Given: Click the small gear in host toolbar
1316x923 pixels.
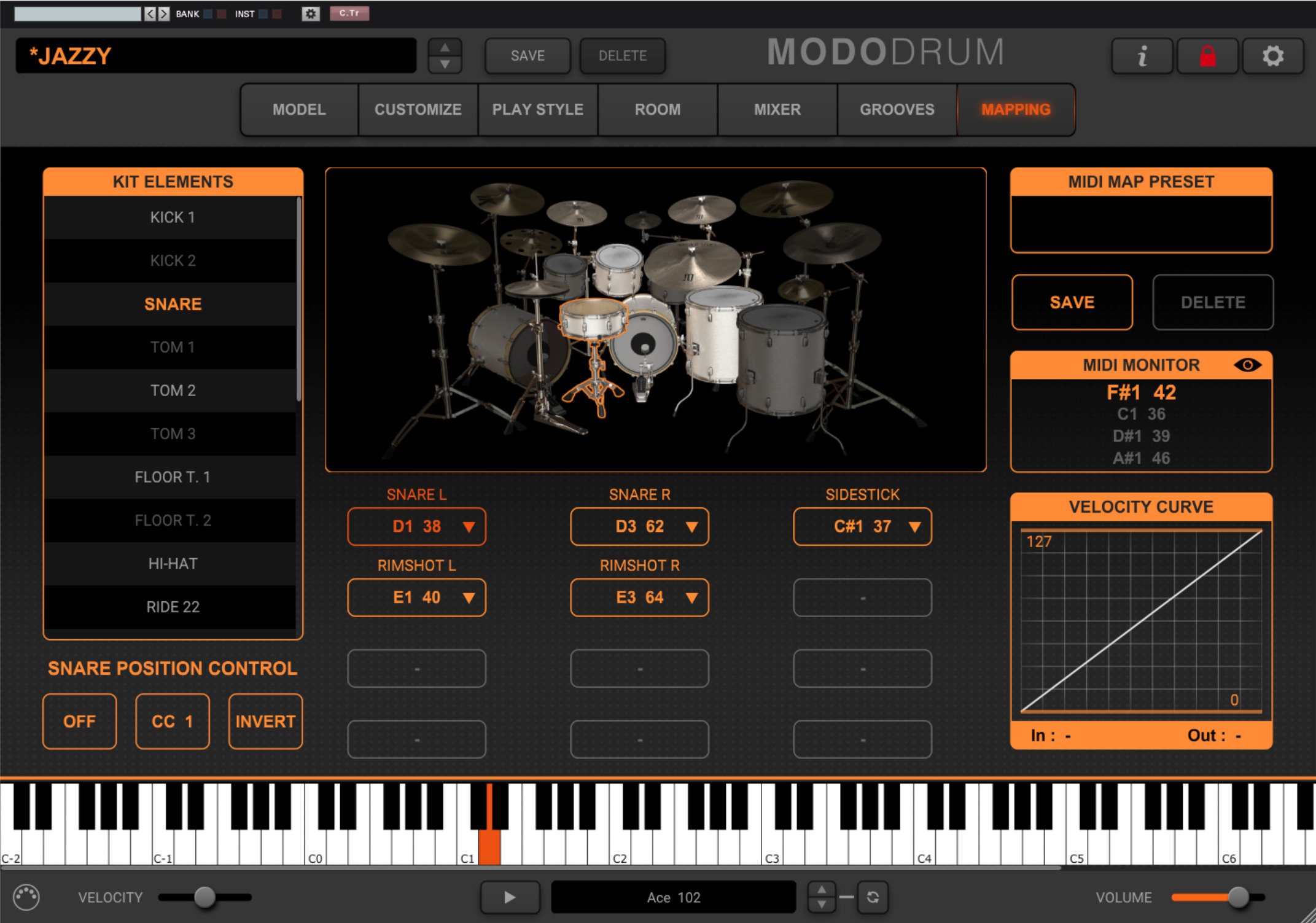Looking at the screenshot, I should [x=311, y=14].
